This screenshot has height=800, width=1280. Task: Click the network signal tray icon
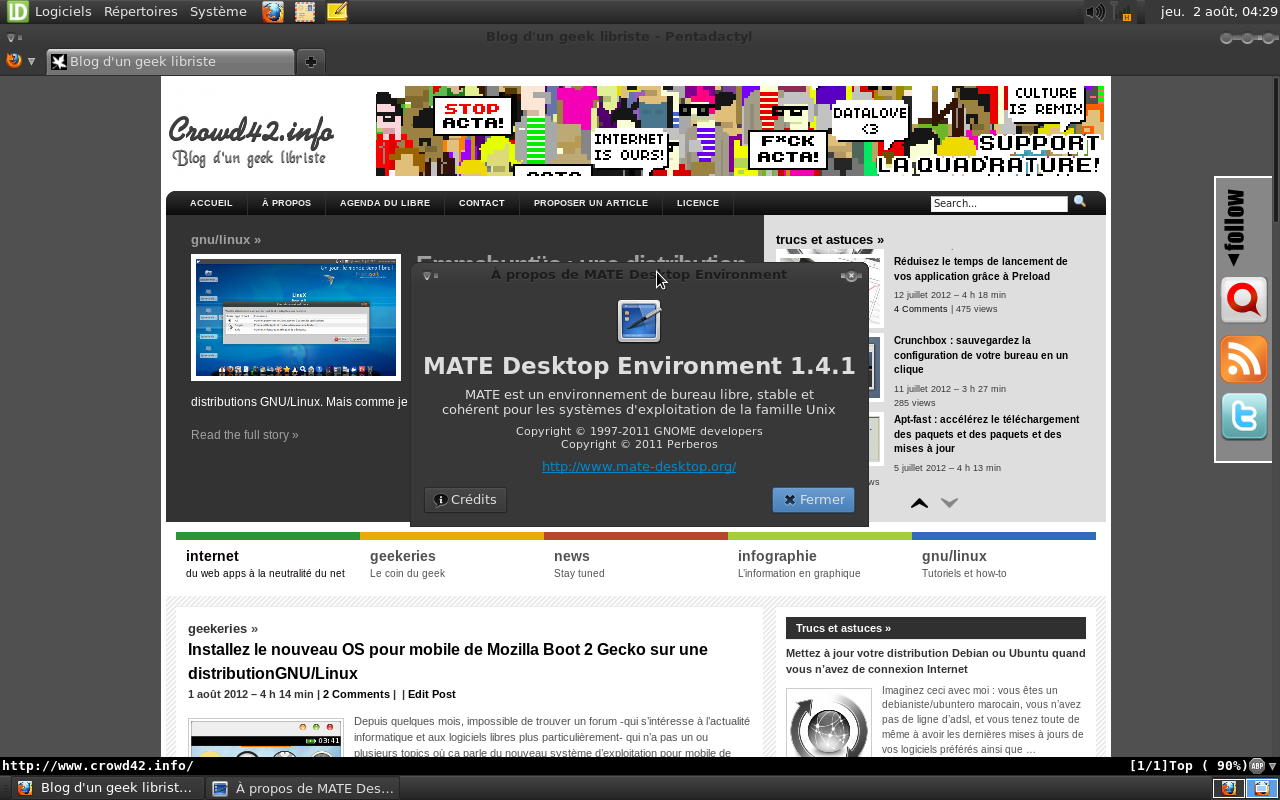tap(1123, 12)
